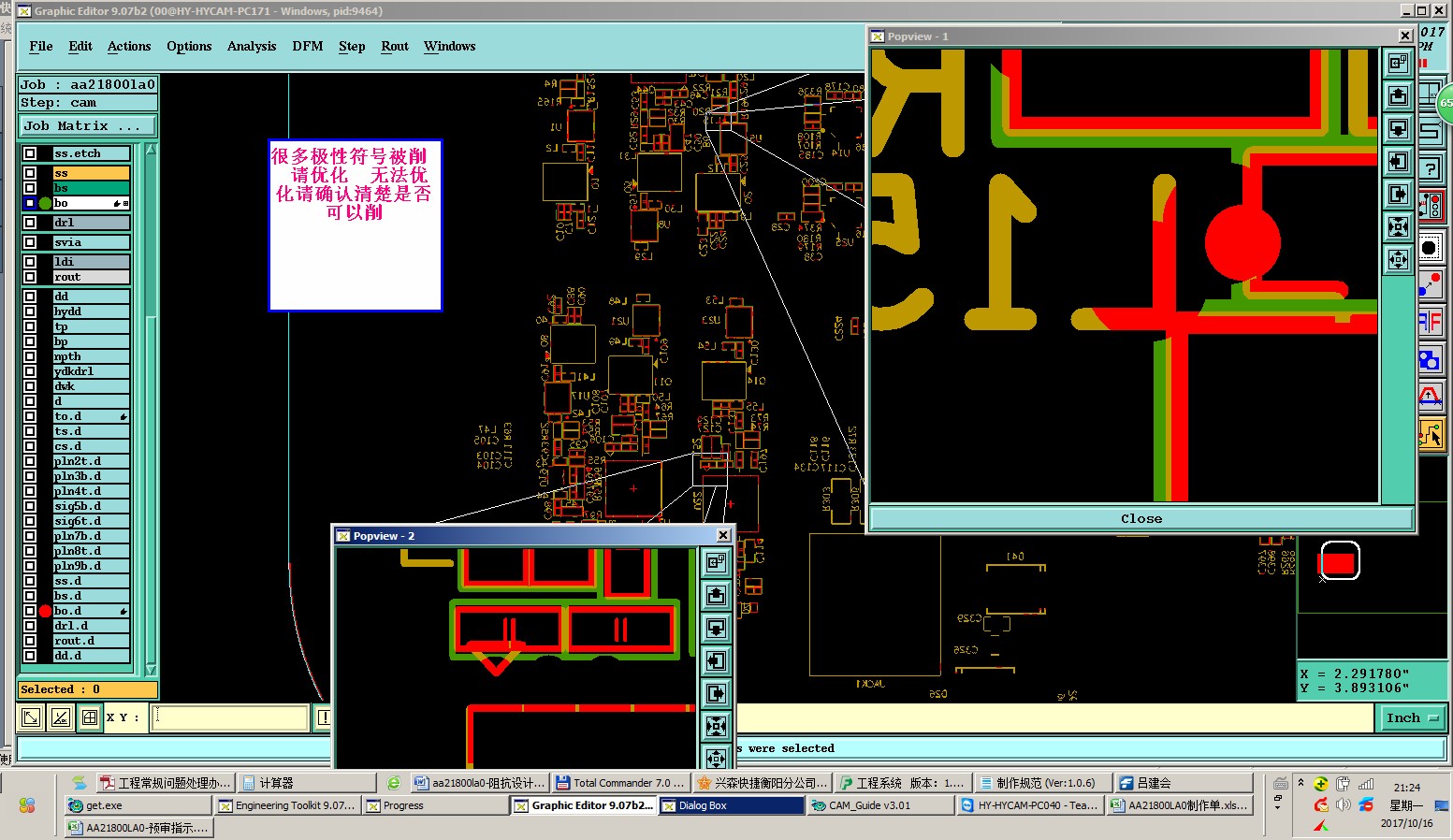
Task: Pan right in Popview - 1
Action: click(1398, 194)
